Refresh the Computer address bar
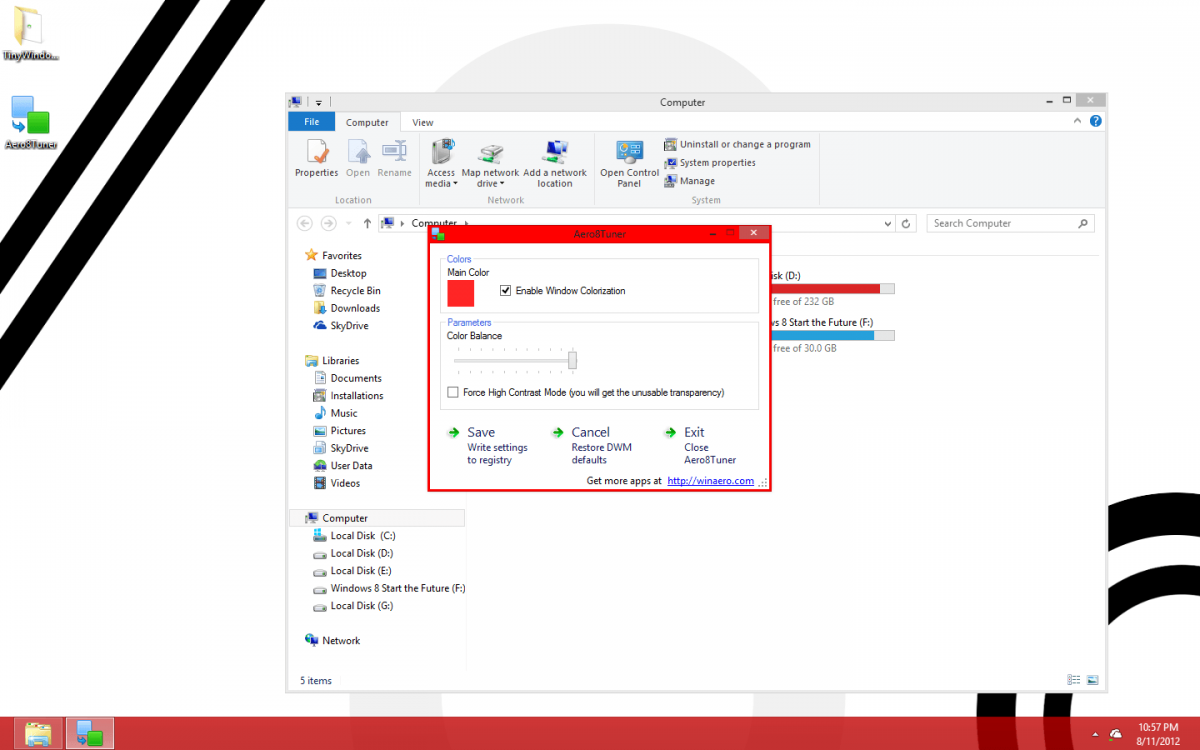1200x750 pixels. pyautogui.click(x=906, y=224)
